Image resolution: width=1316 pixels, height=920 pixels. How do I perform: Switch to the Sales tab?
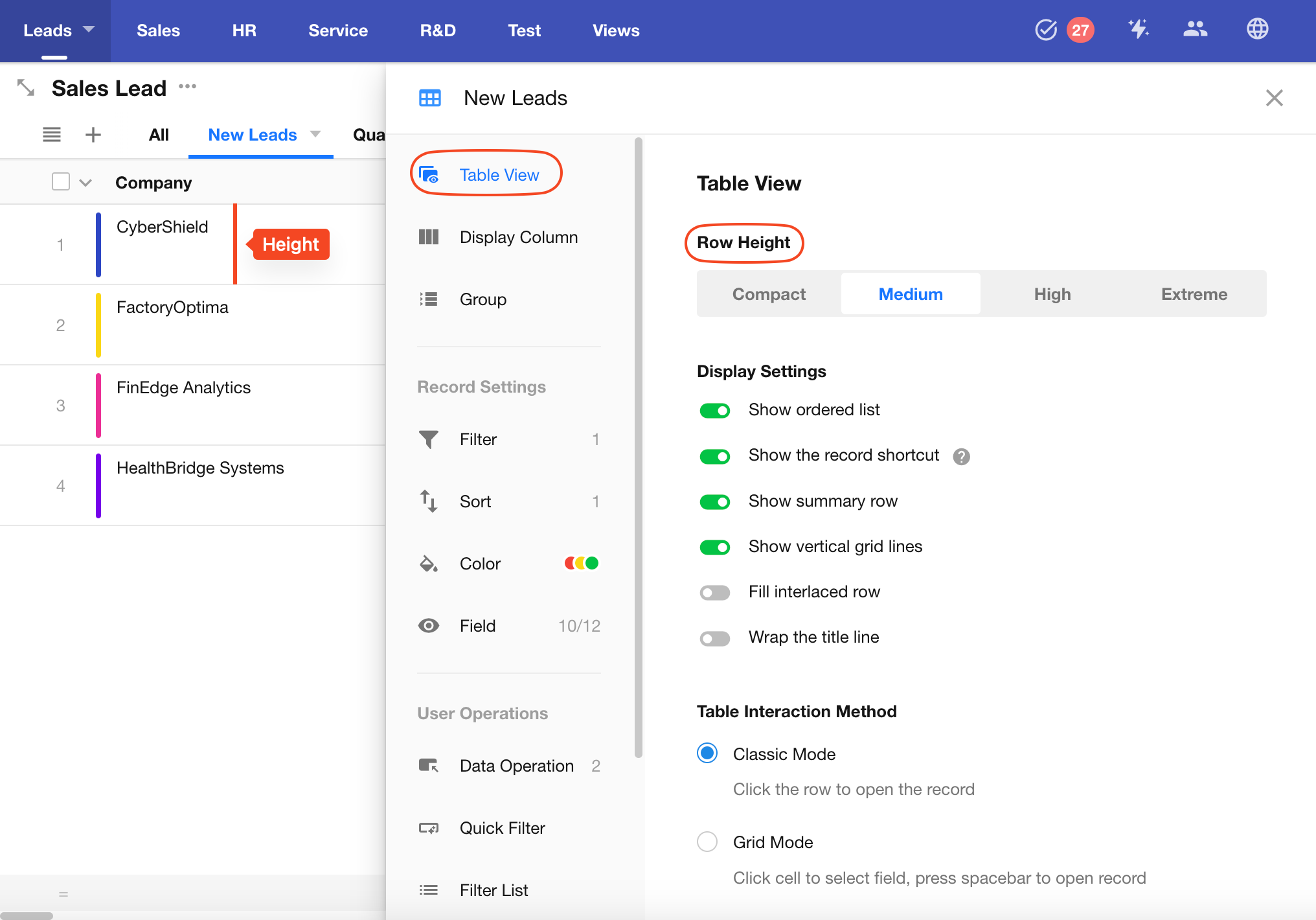(158, 30)
